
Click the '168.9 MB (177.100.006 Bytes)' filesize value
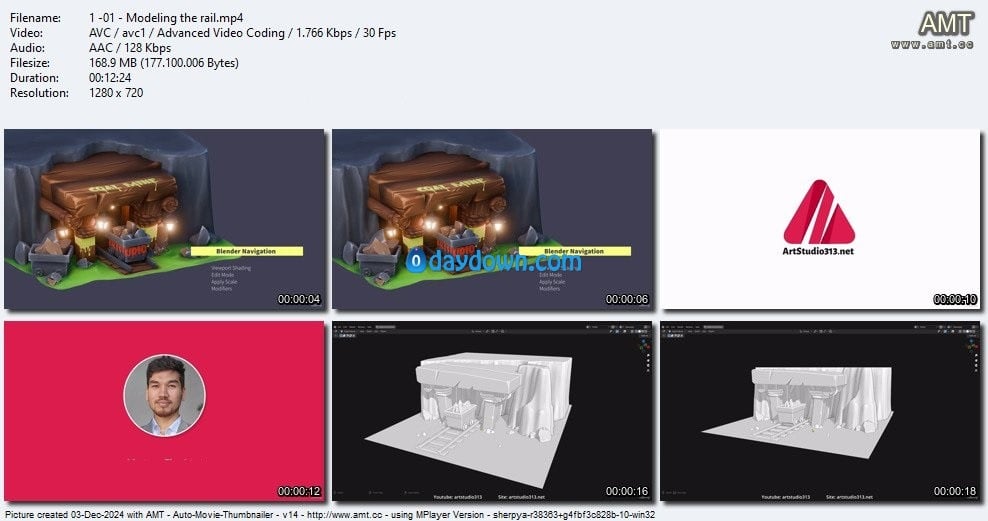pyautogui.click(x=164, y=63)
